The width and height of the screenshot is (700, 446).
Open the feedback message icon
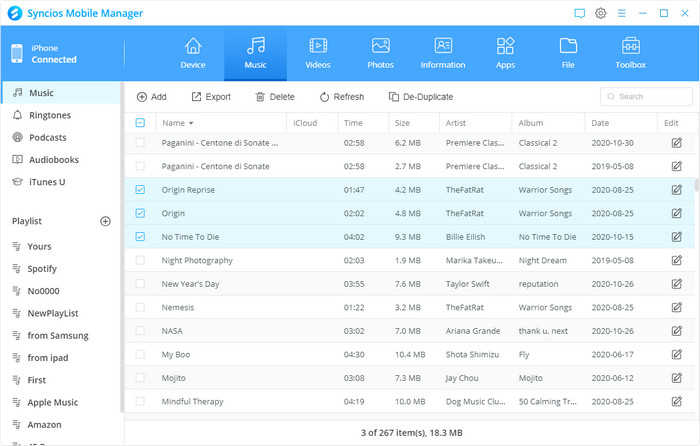point(579,13)
